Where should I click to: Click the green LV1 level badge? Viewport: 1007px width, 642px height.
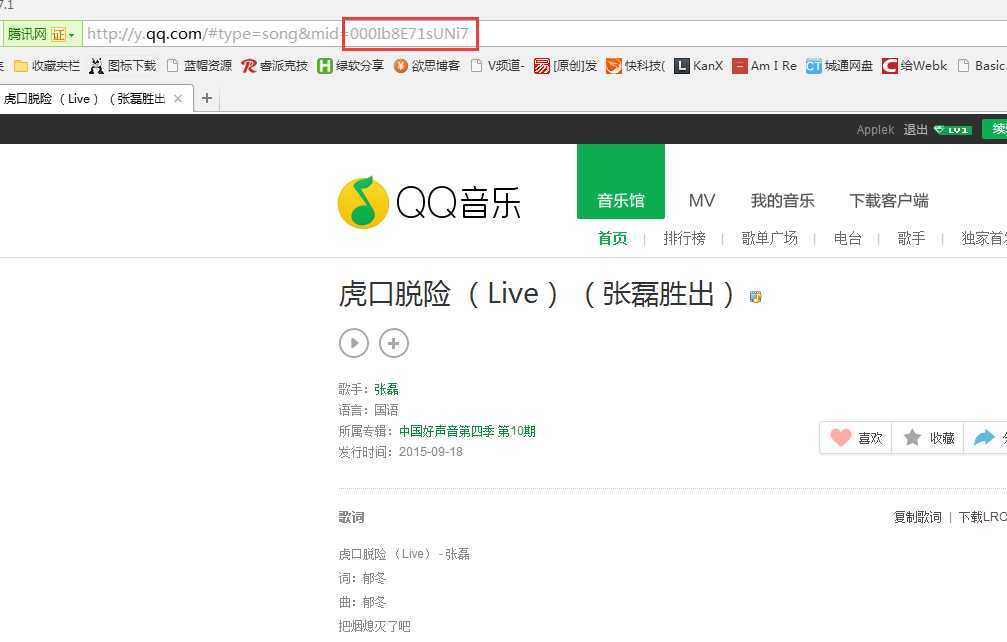[952, 130]
